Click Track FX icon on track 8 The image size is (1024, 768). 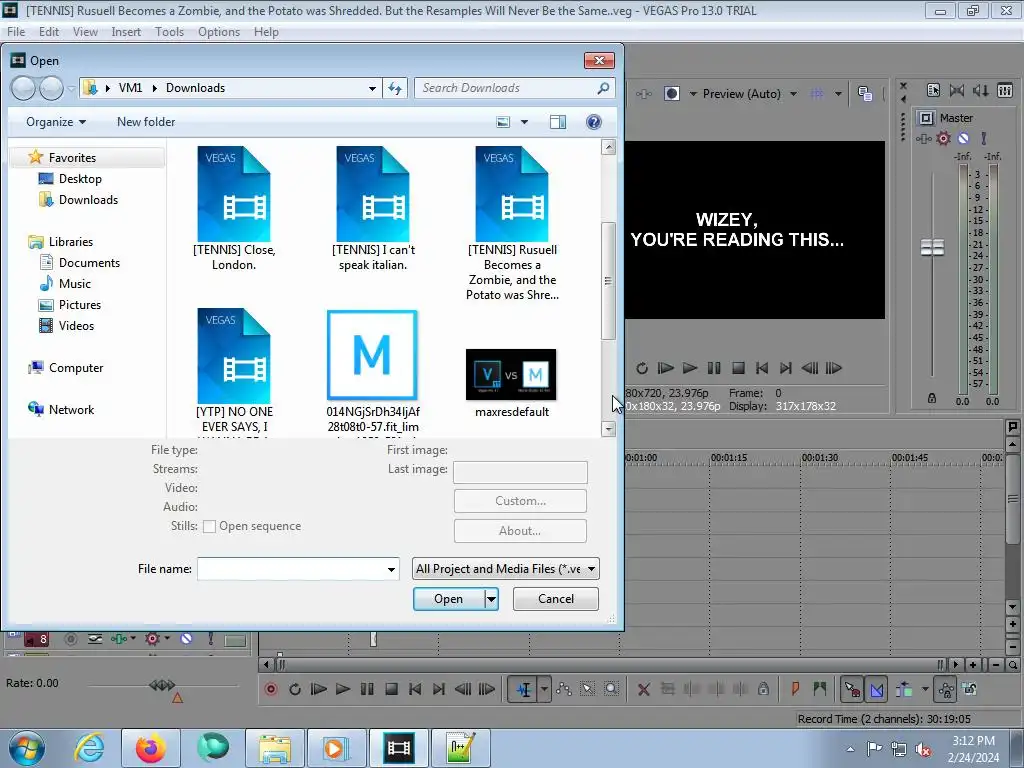click(118, 638)
